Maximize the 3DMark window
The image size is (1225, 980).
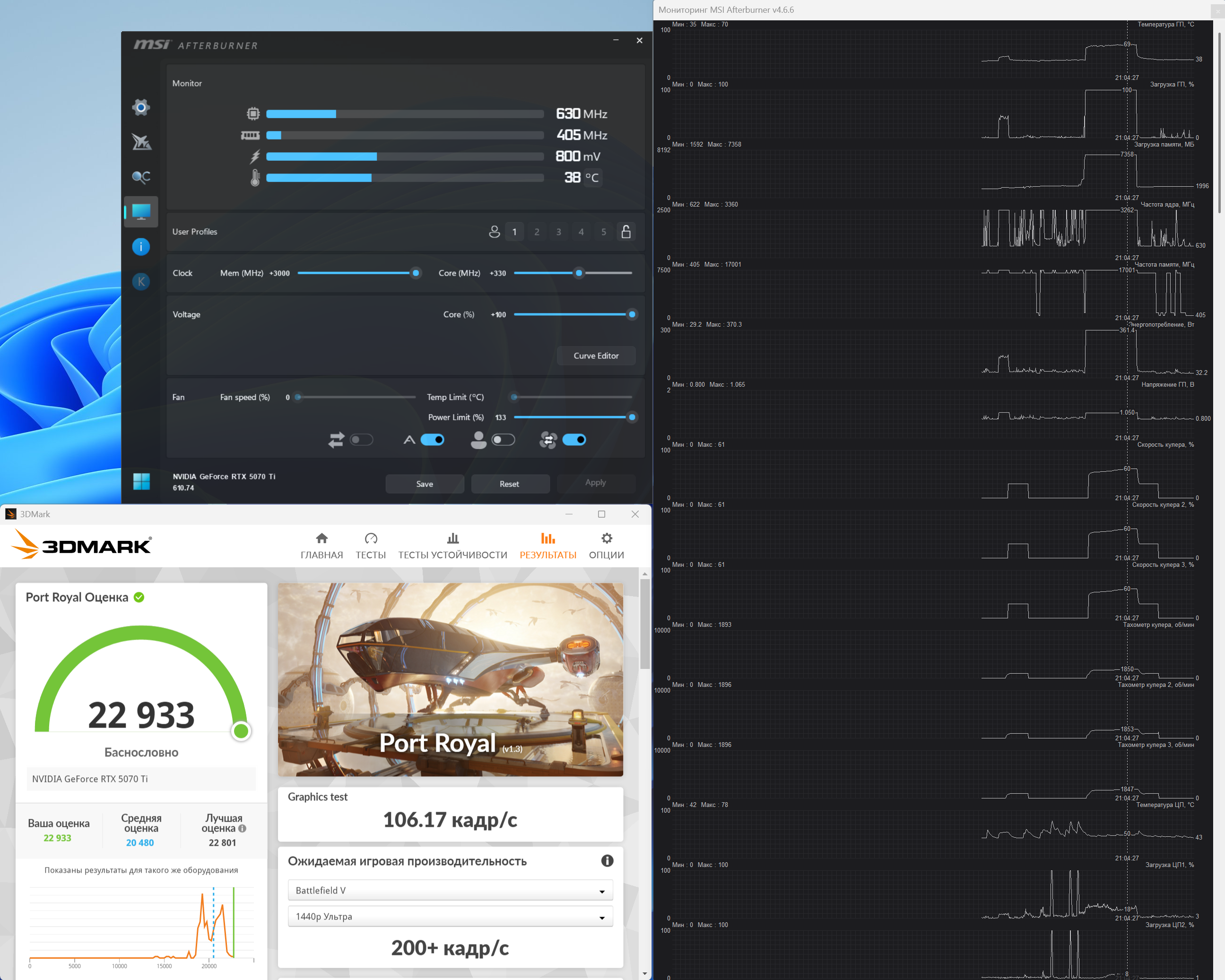602,514
